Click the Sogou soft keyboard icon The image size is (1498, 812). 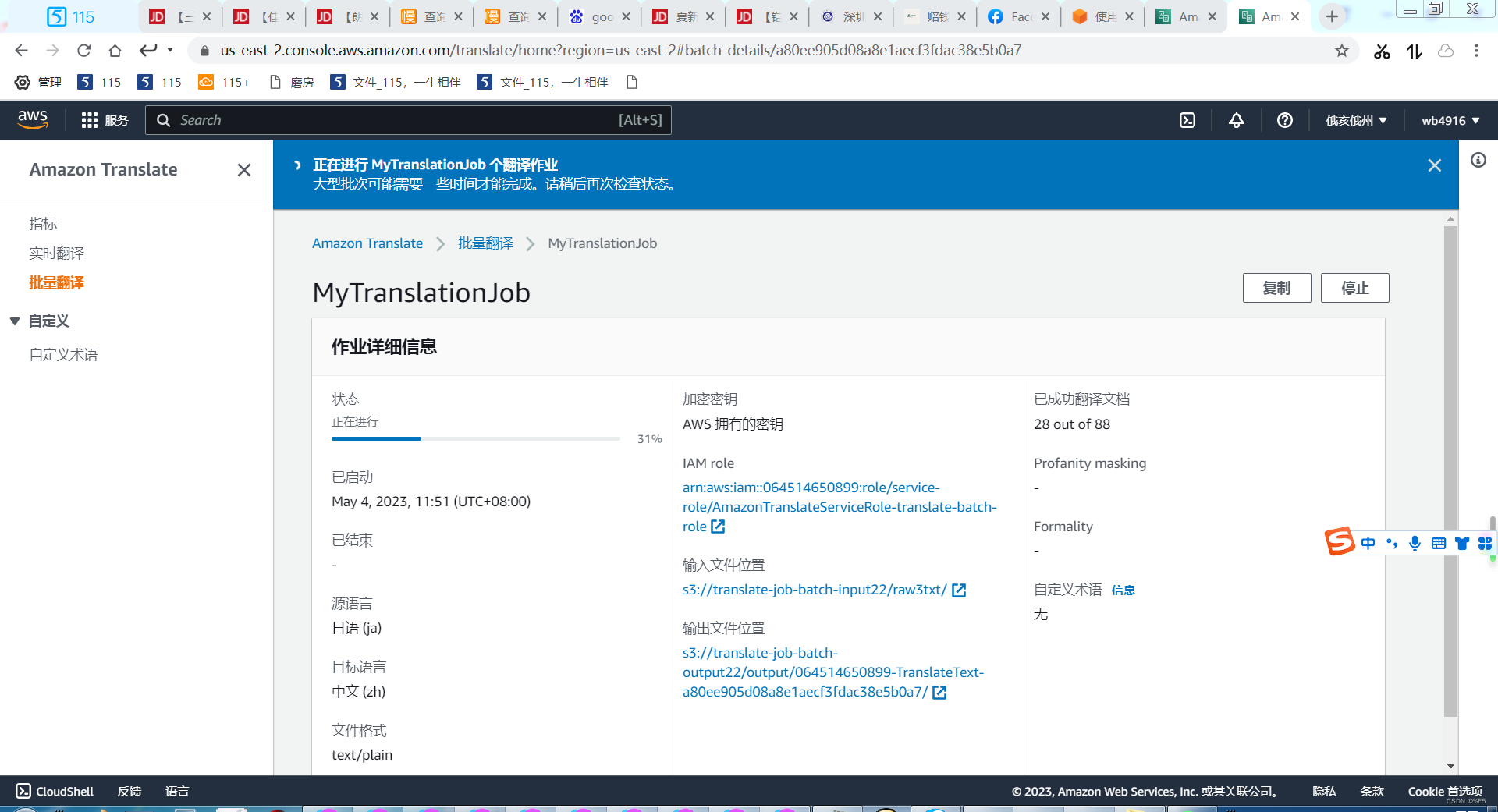(x=1439, y=543)
